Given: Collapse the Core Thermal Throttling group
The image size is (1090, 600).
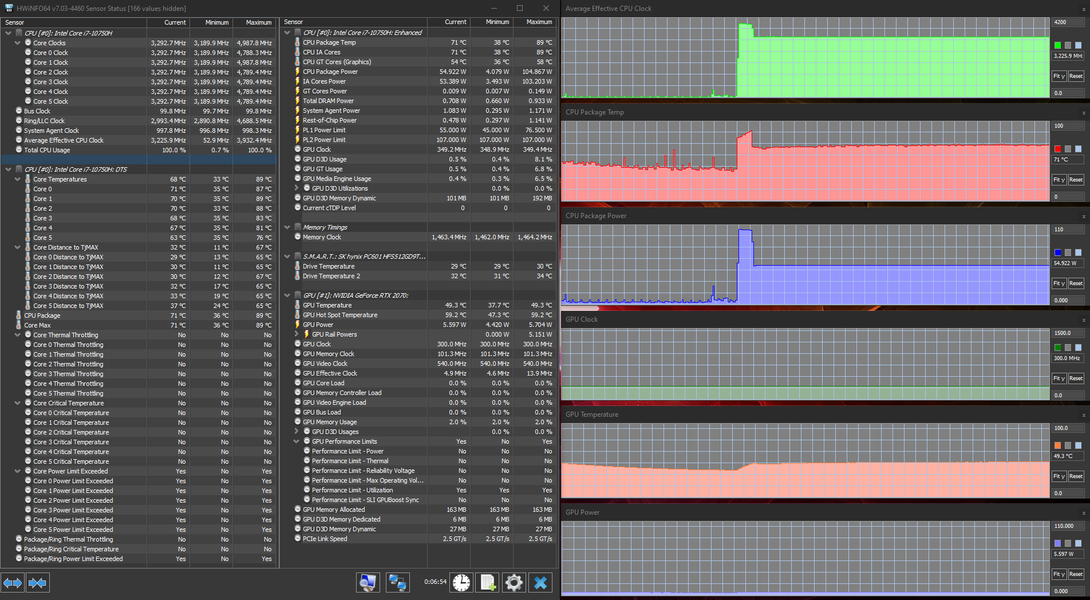Looking at the screenshot, I should 18,335.
